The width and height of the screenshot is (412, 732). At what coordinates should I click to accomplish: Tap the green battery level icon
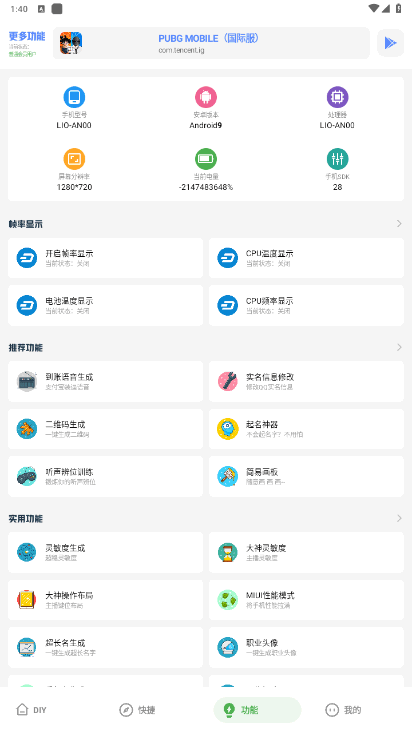206,159
